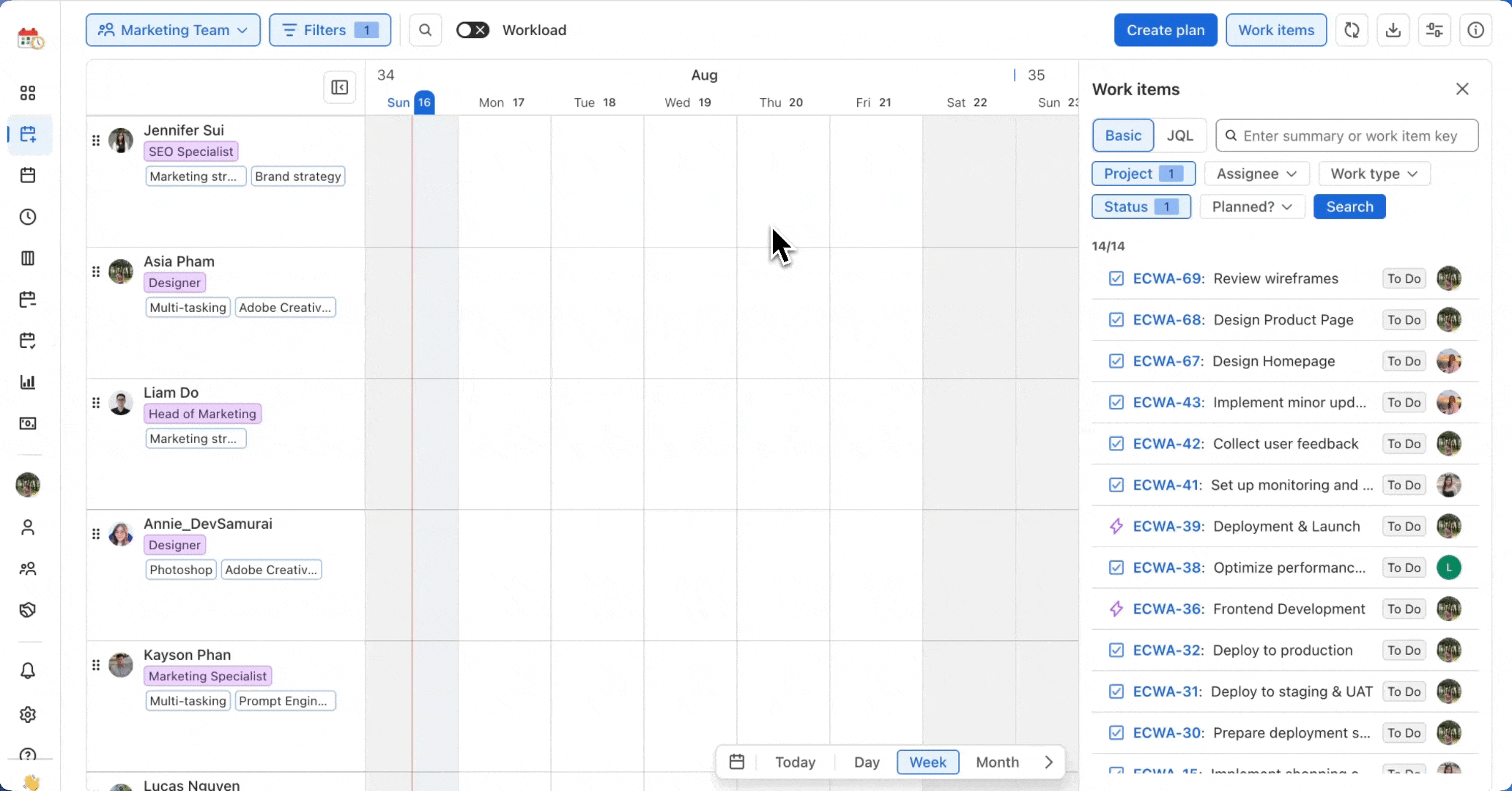
Task: Open work item ECWA-30 link
Action: click(x=1168, y=733)
